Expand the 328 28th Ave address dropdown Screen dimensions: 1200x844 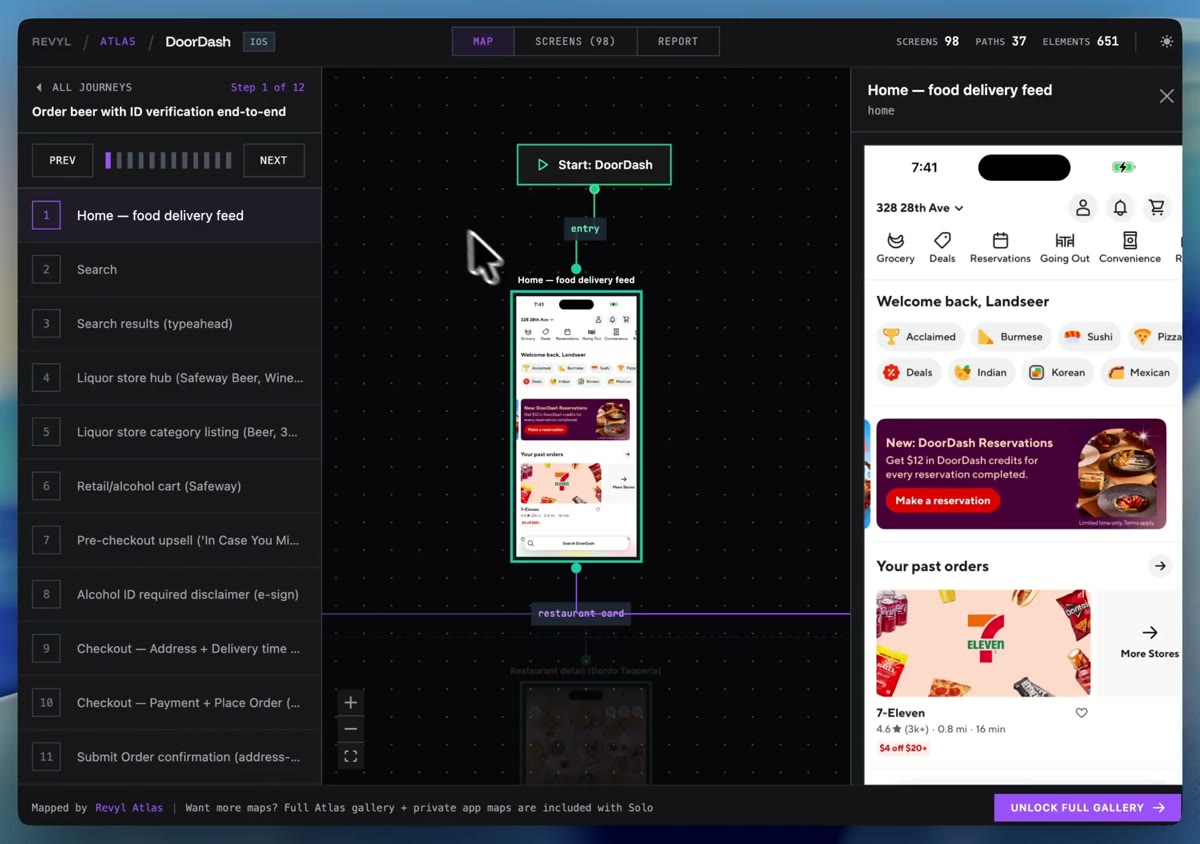click(x=920, y=208)
